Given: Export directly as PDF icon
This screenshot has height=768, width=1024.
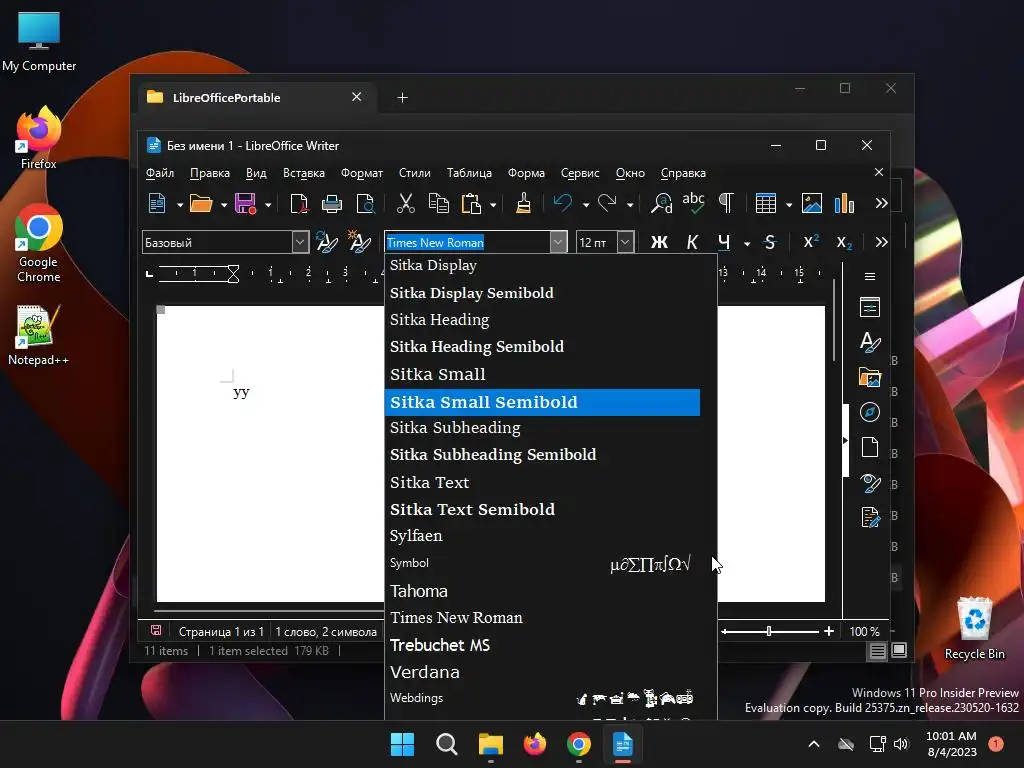Looking at the screenshot, I should (298, 204).
